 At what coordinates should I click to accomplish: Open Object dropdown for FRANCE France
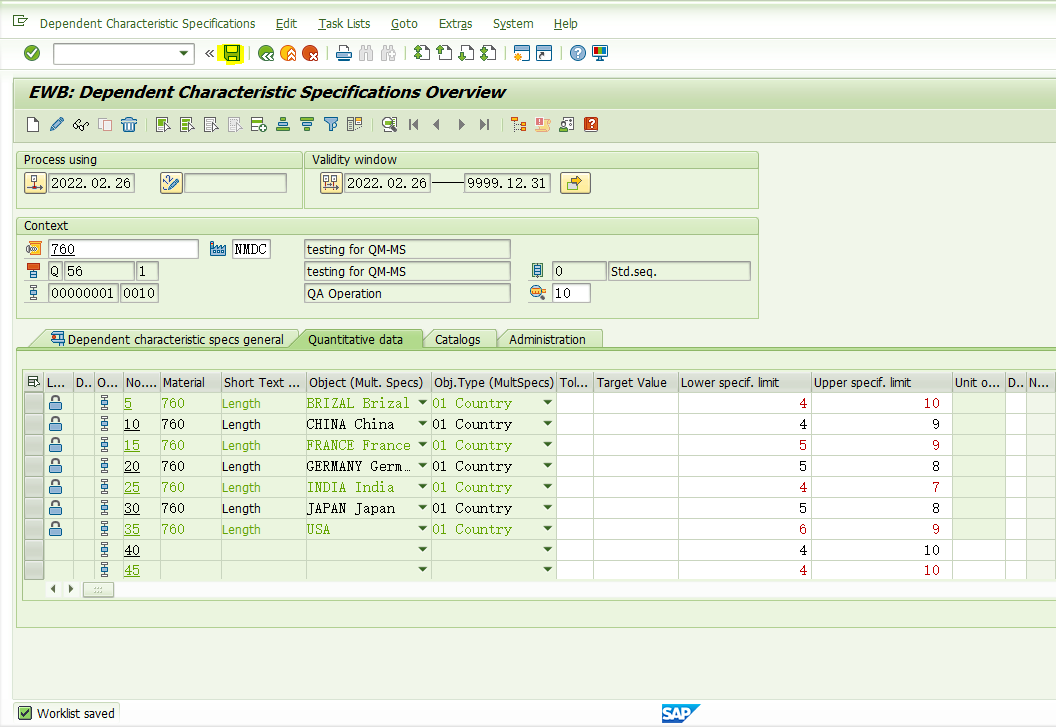pyautogui.click(x=422, y=445)
